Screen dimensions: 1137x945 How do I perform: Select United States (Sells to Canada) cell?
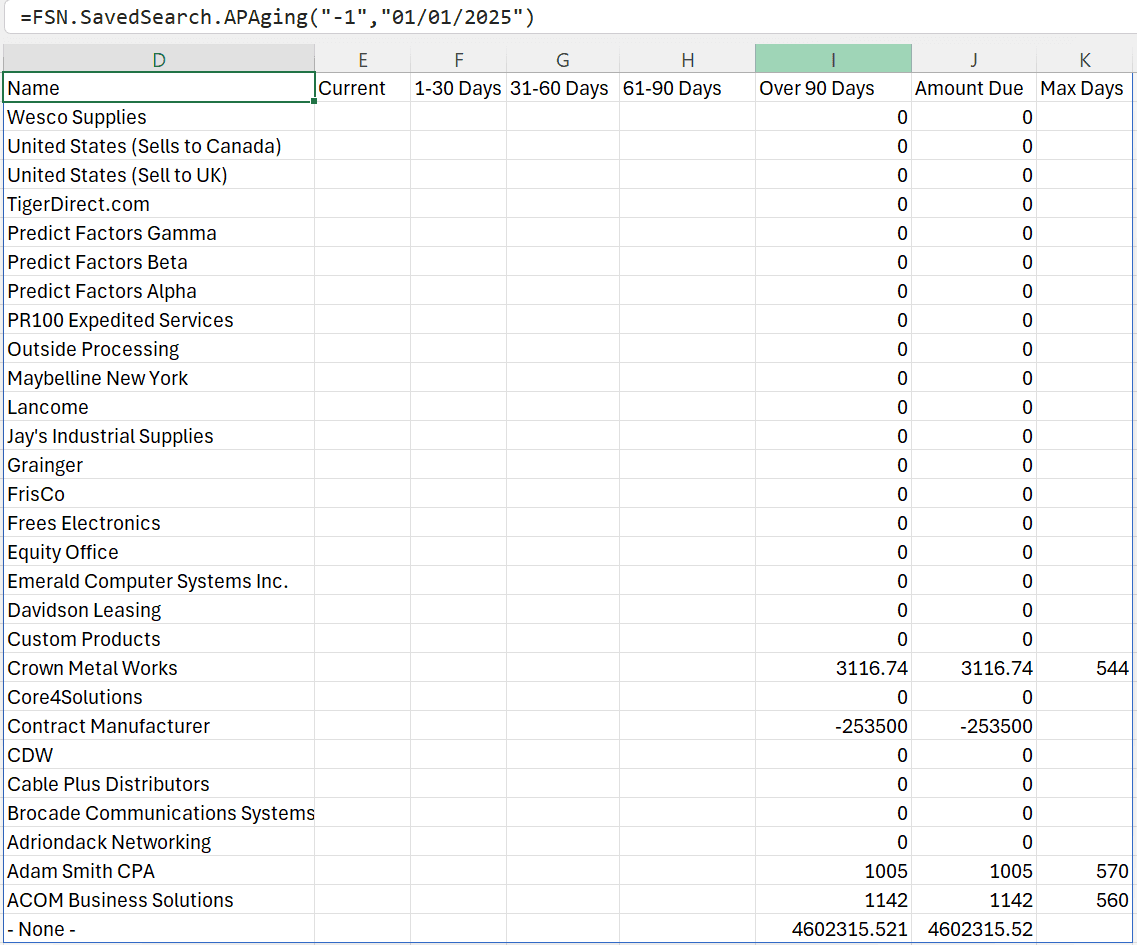coord(159,146)
